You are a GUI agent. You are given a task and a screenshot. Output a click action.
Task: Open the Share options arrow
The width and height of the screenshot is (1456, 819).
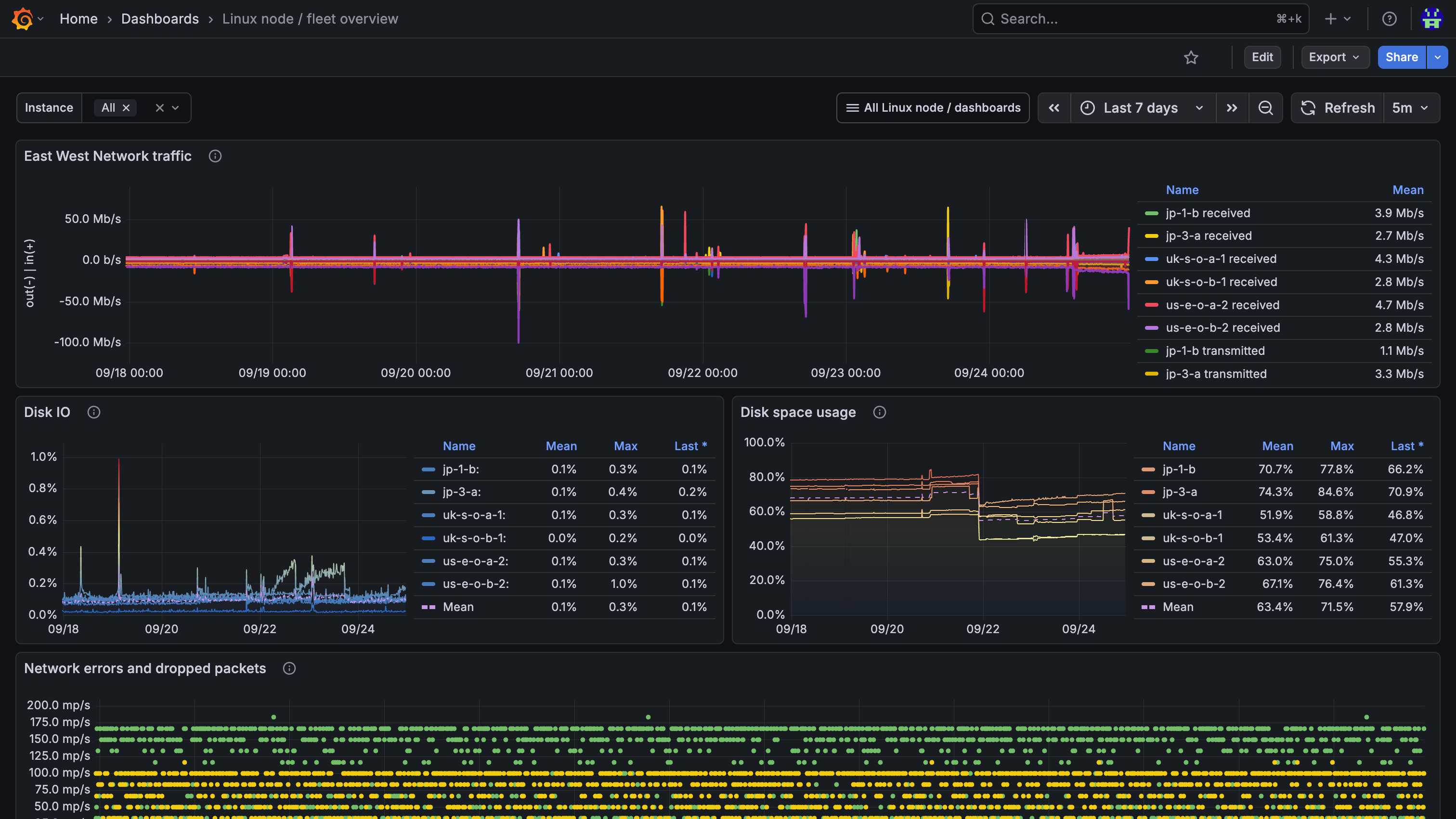click(1437, 57)
